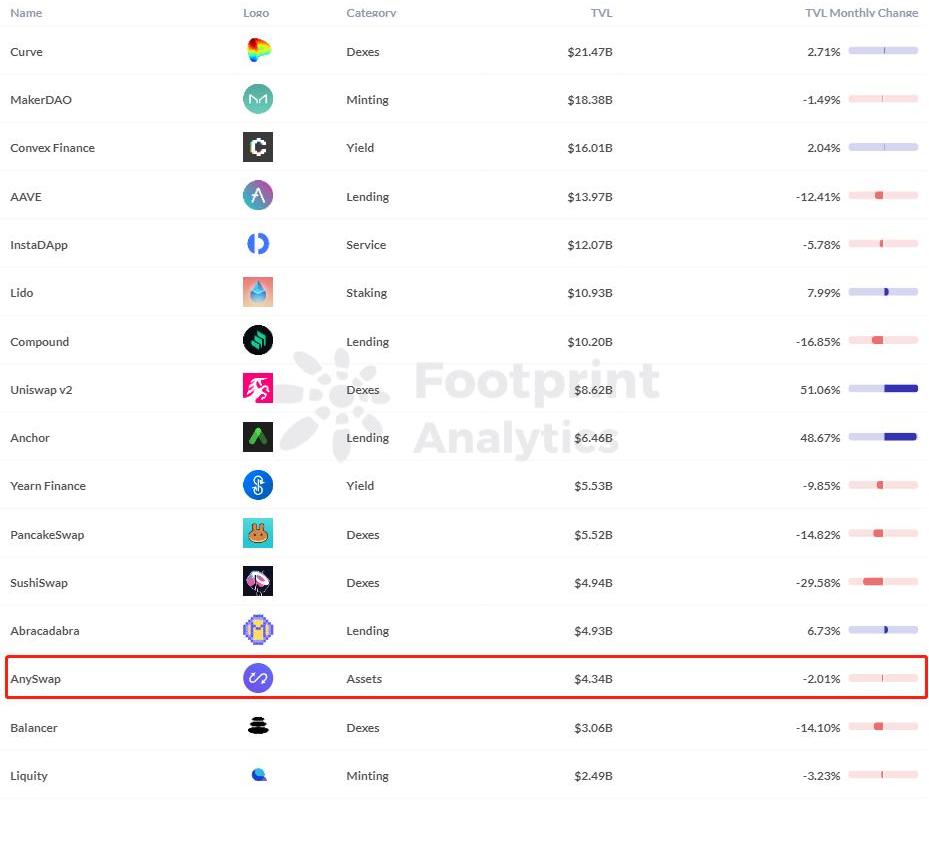Select the Convex Finance logo icon
Screen dimensions: 929x847
click(258, 147)
